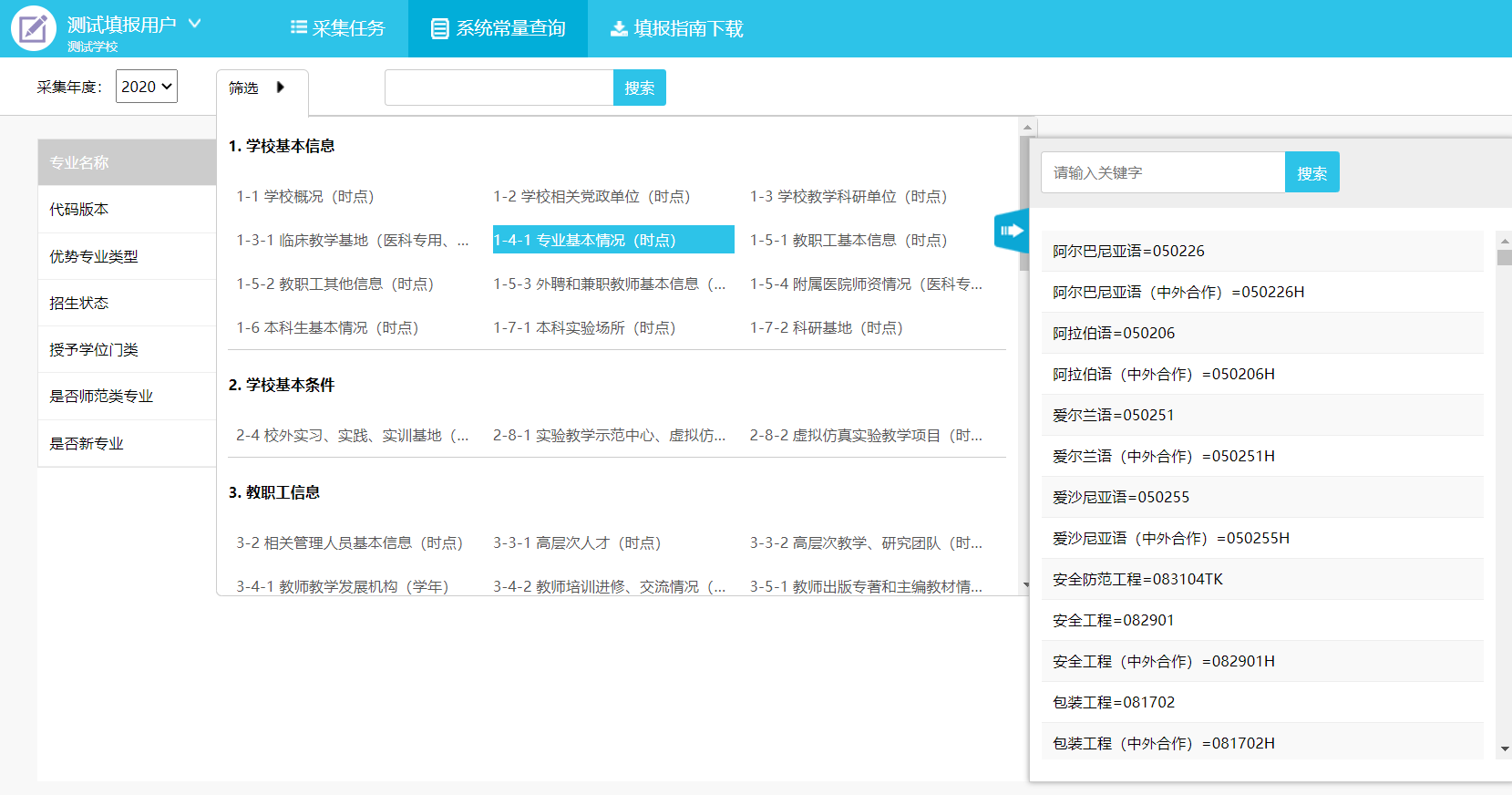Select 优势专业类型 in left sidebar
This screenshot has height=795, width=1512.
pyautogui.click(x=94, y=256)
